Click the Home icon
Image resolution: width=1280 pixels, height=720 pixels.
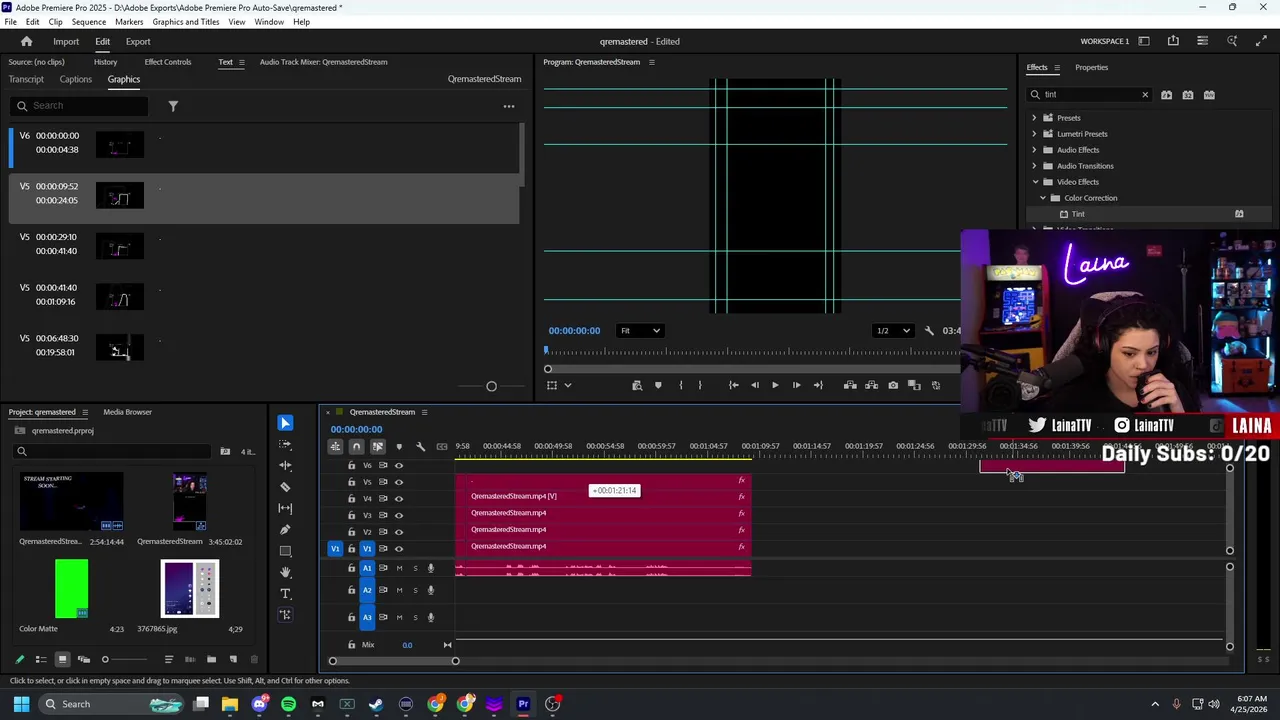point(26,41)
